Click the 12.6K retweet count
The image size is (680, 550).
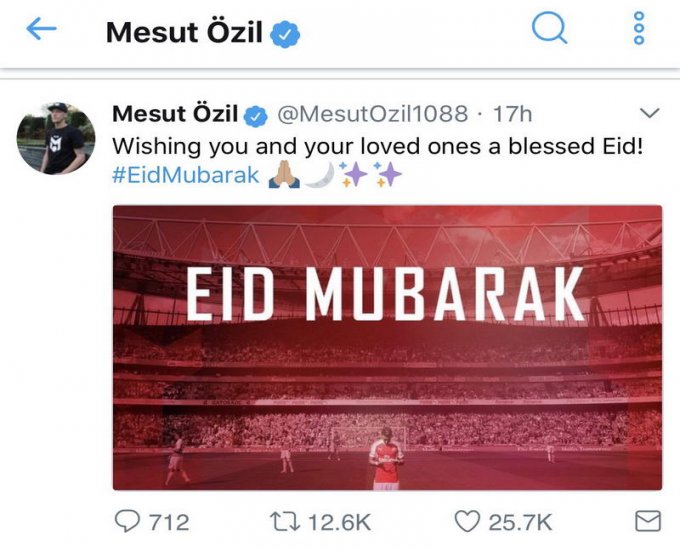tap(339, 522)
